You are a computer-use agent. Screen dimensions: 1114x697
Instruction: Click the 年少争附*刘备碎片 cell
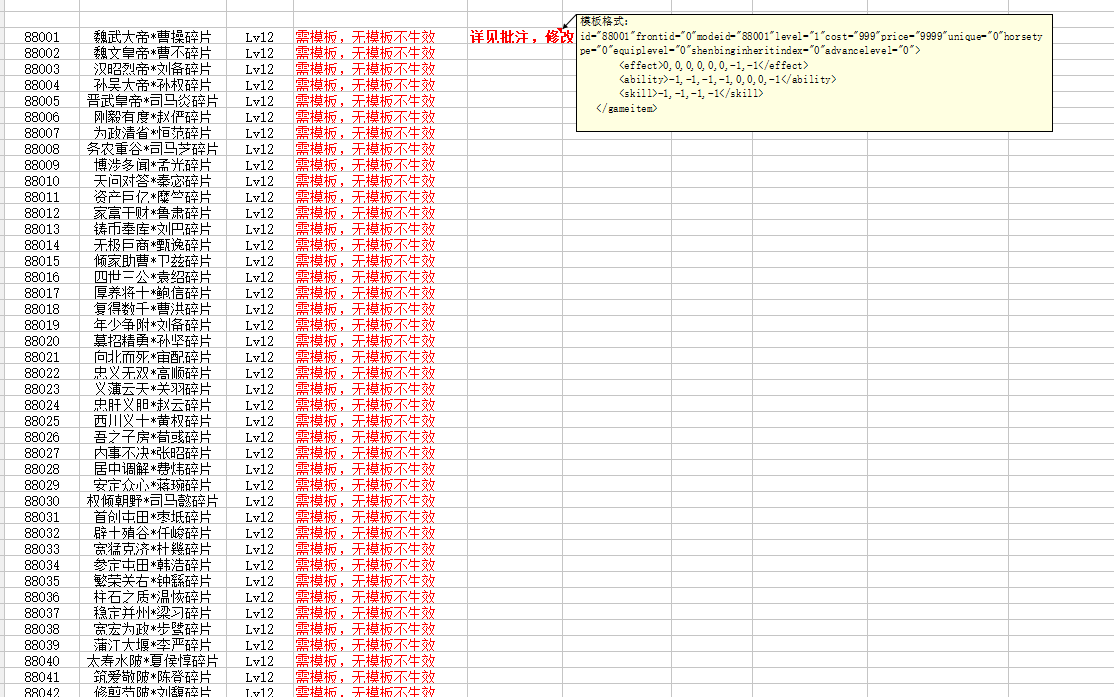point(152,326)
